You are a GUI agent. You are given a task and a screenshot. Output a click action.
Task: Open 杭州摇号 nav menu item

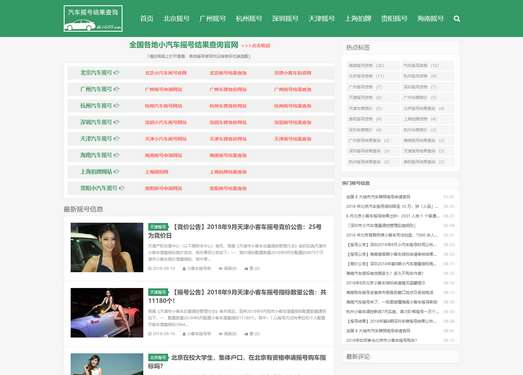pos(249,19)
